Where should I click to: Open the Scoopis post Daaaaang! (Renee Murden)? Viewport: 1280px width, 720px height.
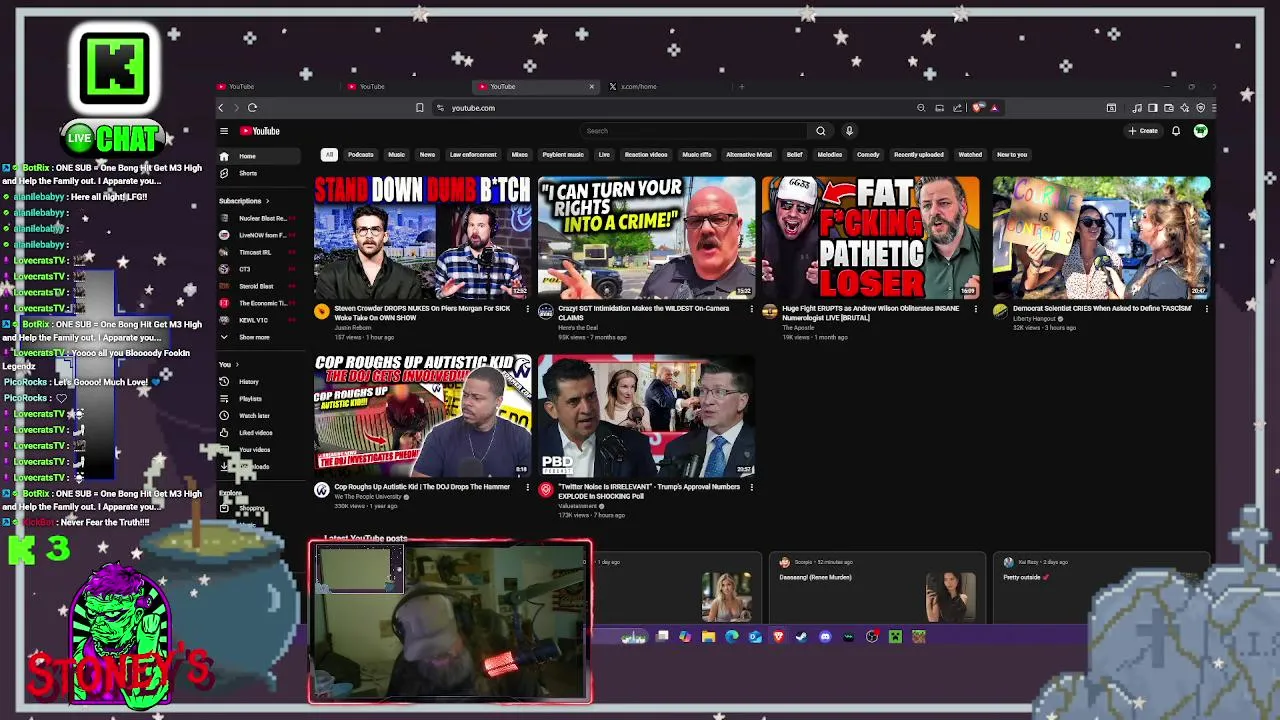(877, 588)
